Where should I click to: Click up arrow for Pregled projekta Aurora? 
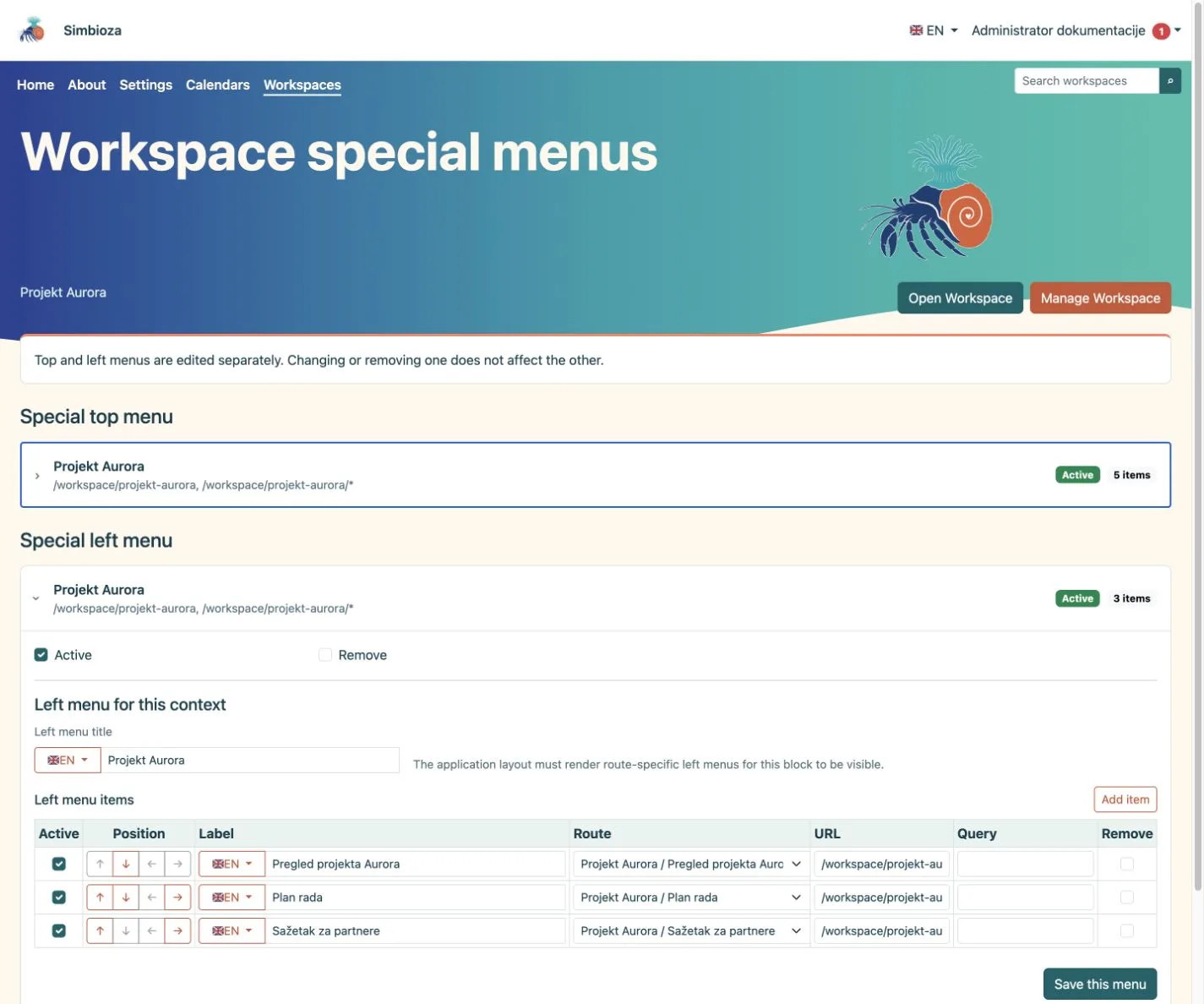point(100,864)
